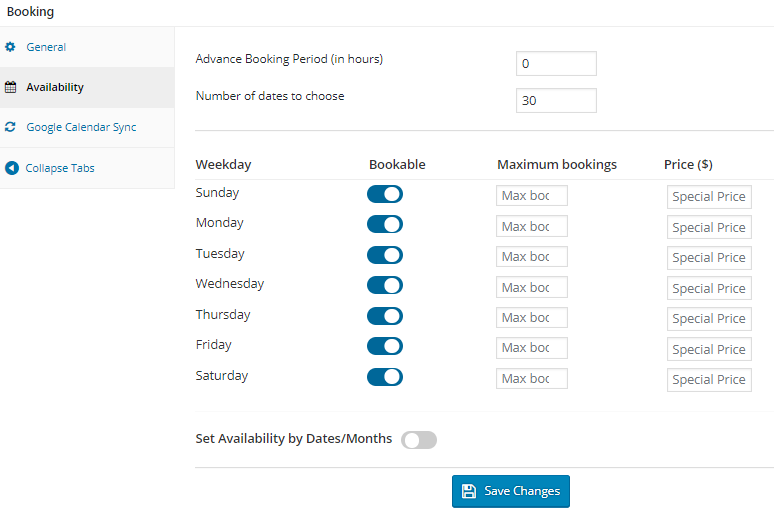
Task: Click the General gear icon
Action: click(11, 47)
